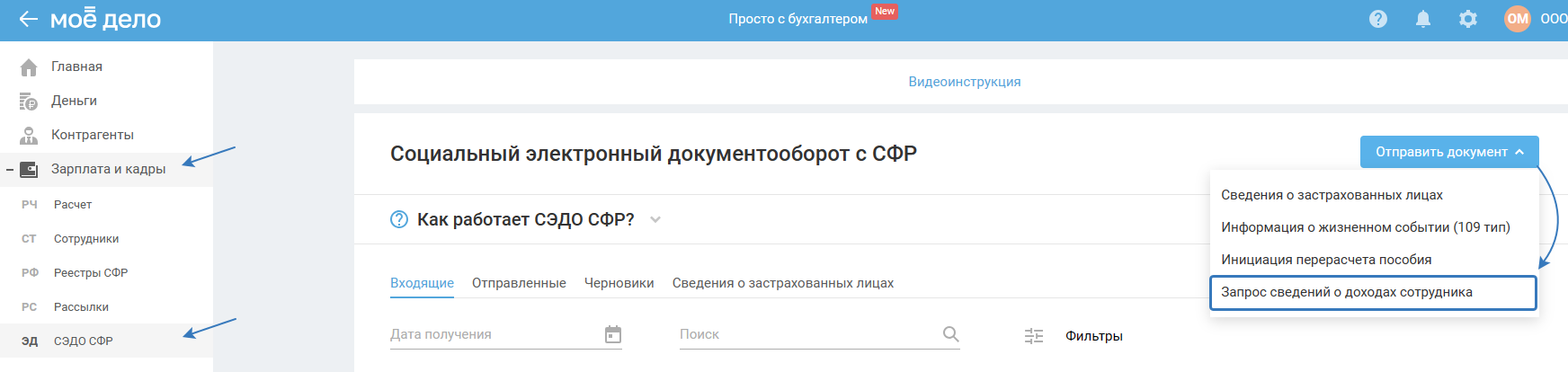Expand the Как работает СЭДО СФР chevron

tap(655, 219)
